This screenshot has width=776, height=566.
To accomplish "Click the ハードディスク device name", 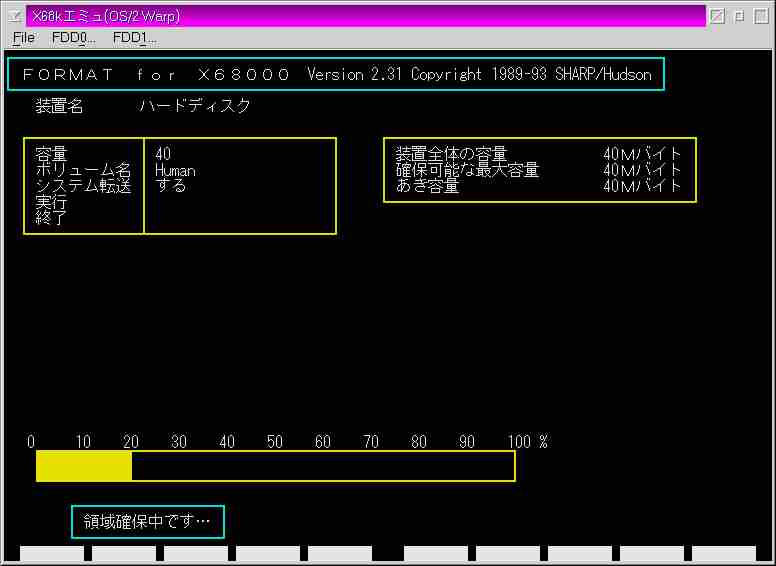I will [x=195, y=105].
